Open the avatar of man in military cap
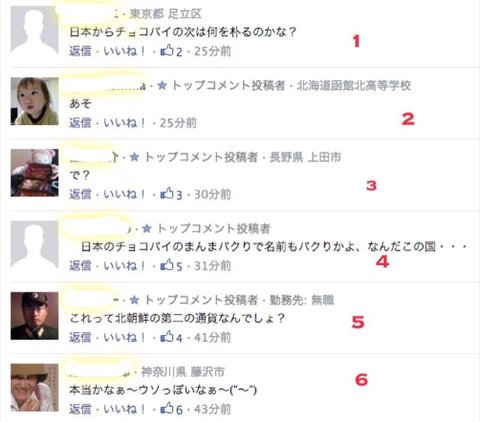Viewport: 480px width, 422px height. point(35,316)
